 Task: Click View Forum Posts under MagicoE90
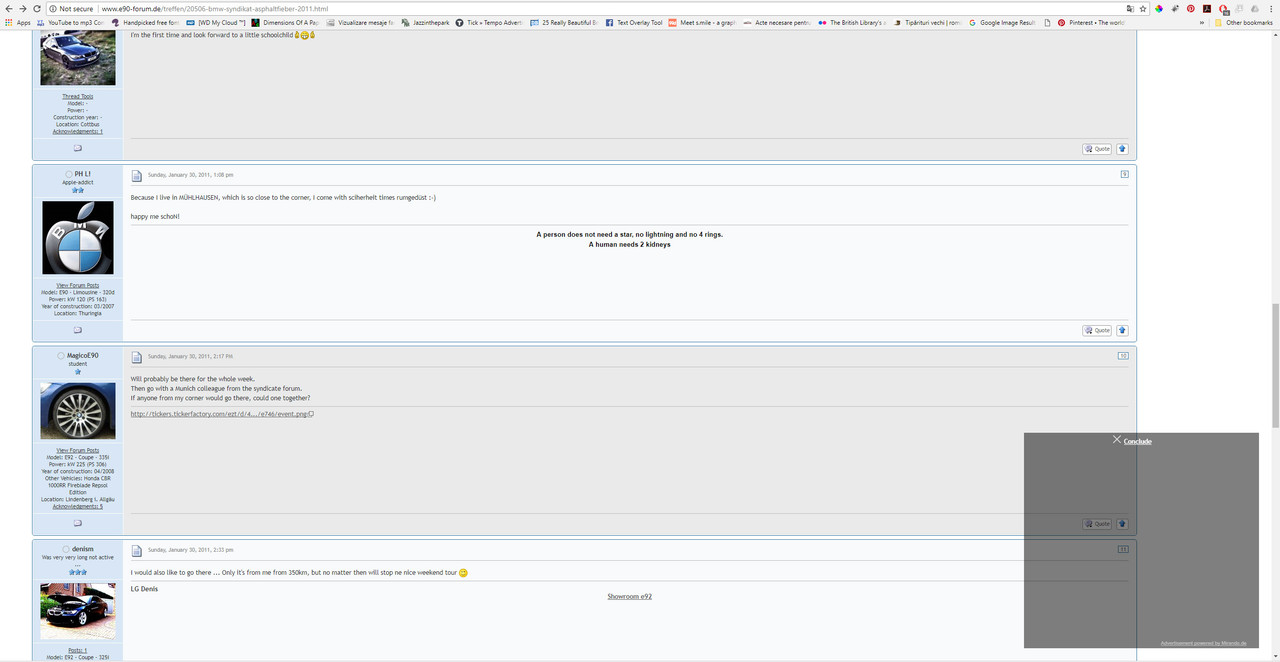point(78,450)
